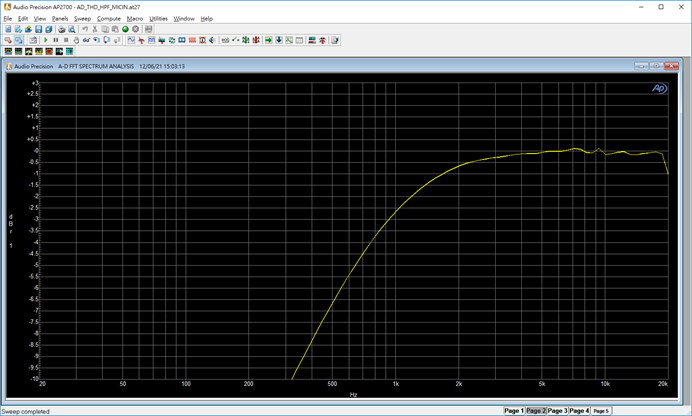Maximize the A-D FFT Spectrum Analysis graph window
The image size is (692, 416).
coord(655,66)
